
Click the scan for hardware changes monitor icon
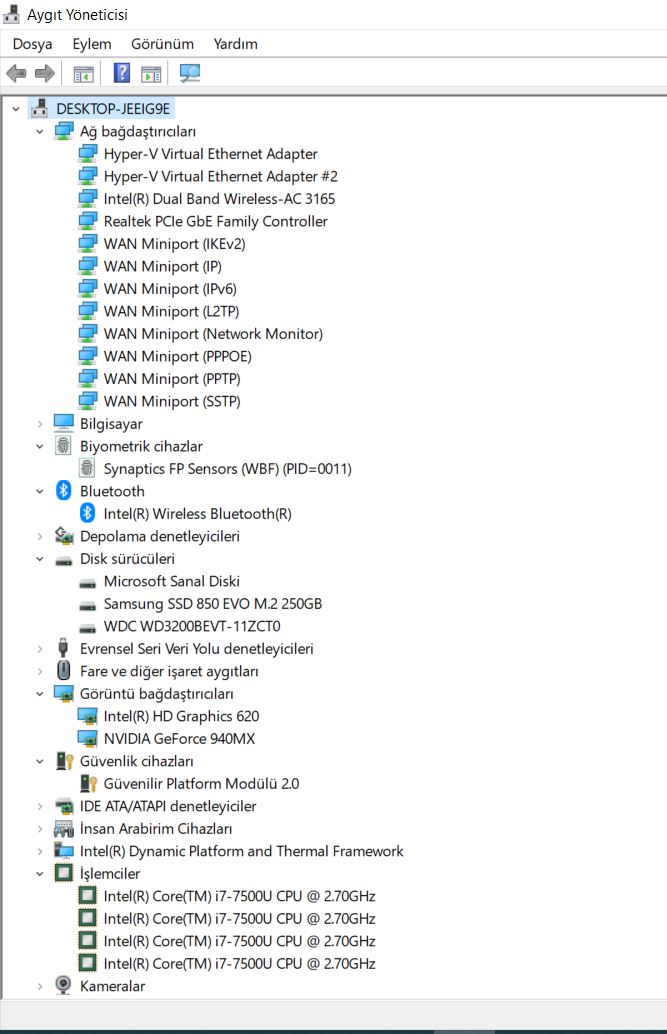click(x=190, y=73)
